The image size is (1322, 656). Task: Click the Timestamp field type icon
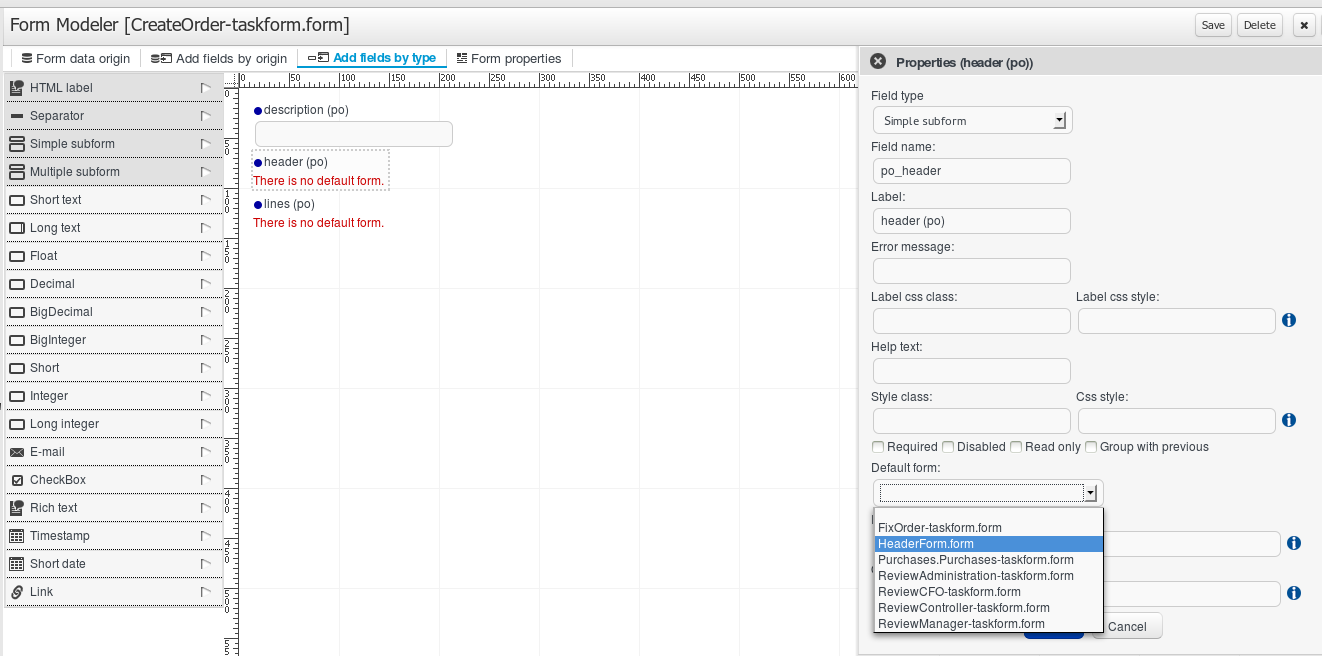pyautogui.click(x=17, y=535)
